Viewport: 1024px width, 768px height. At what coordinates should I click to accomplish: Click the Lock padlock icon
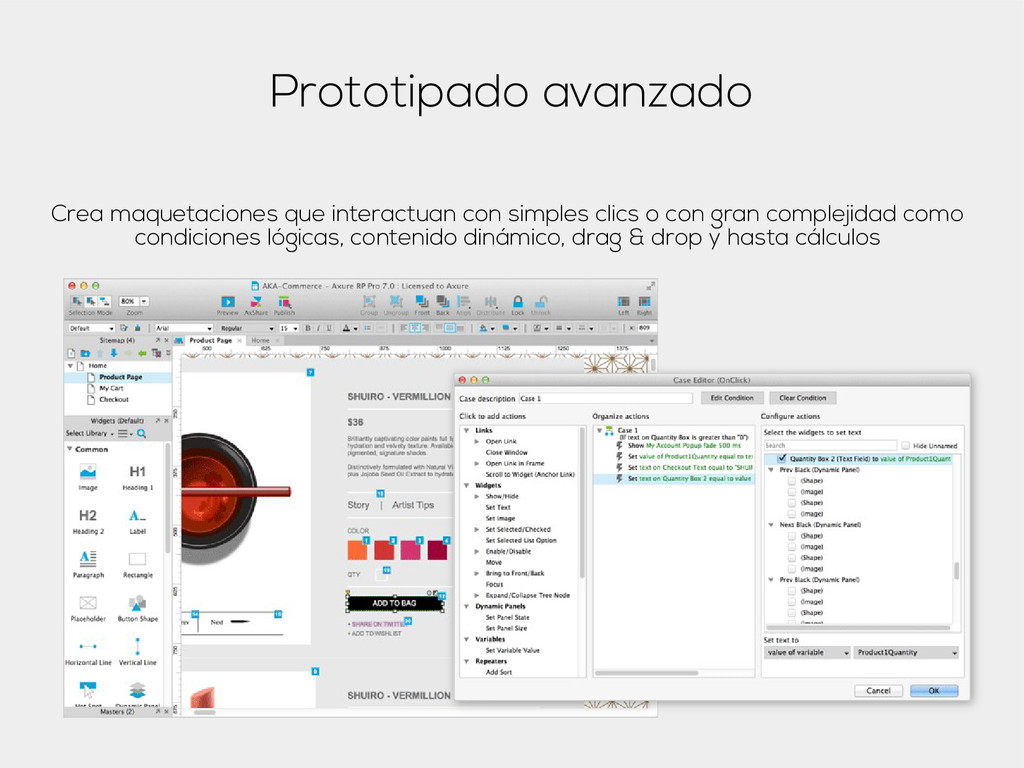[518, 302]
